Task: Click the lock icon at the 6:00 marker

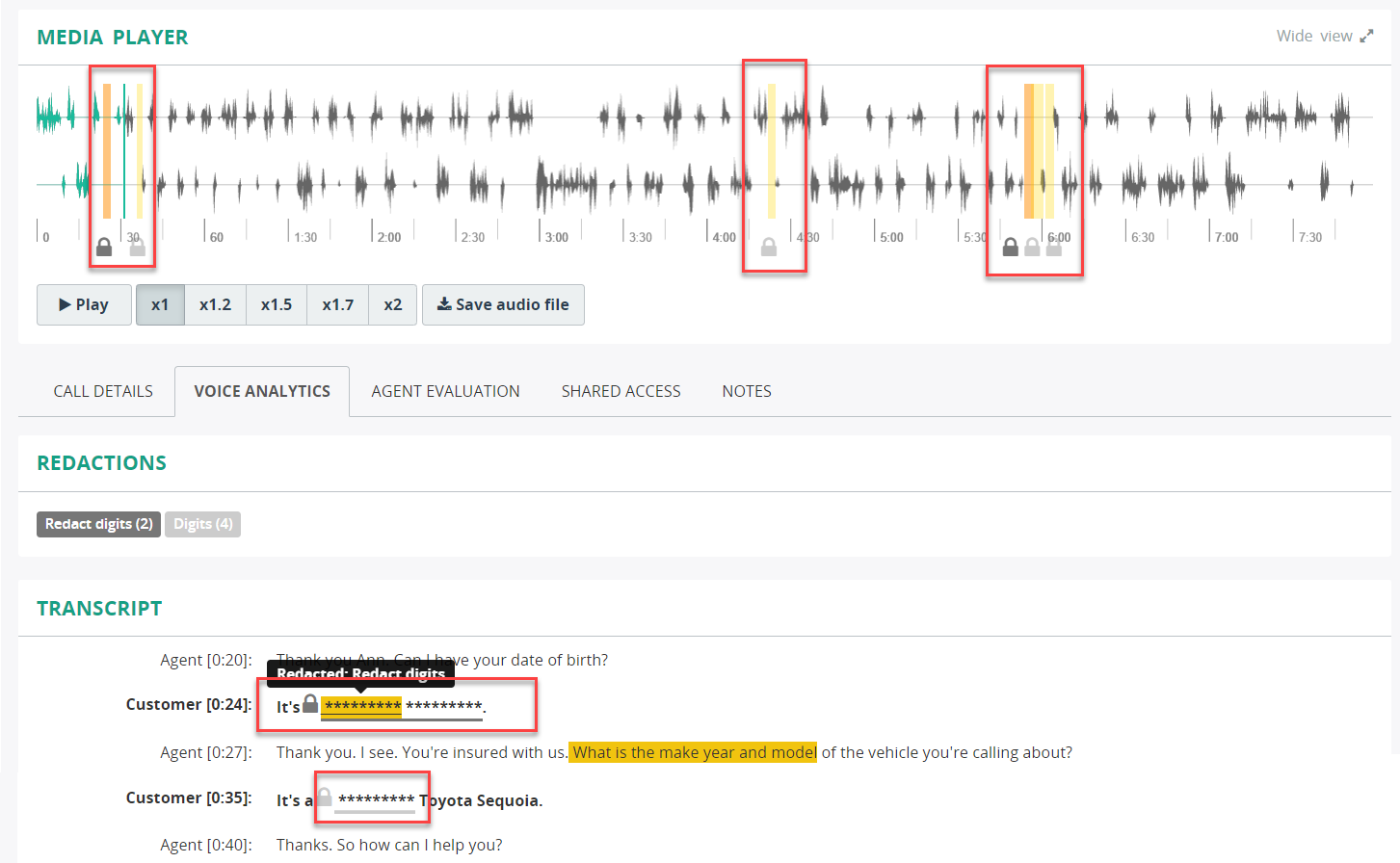Action: click(x=1054, y=248)
